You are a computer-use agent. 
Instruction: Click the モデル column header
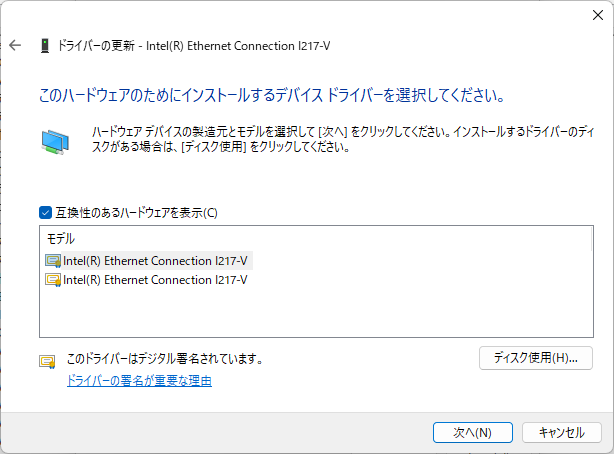pos(61,240)
